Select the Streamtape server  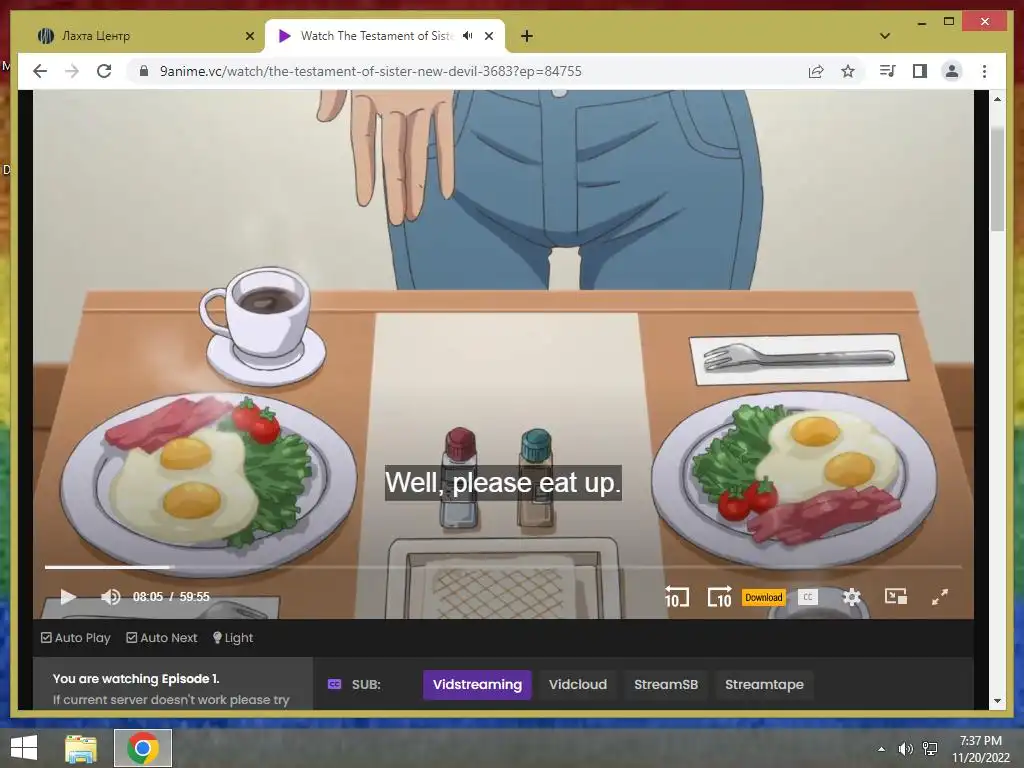tap(764, 684)
